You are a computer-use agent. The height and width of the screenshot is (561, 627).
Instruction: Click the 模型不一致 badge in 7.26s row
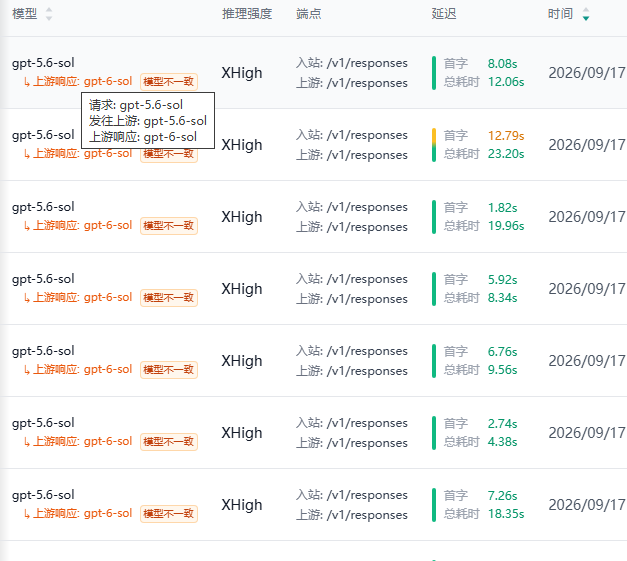tap(169, 513)
